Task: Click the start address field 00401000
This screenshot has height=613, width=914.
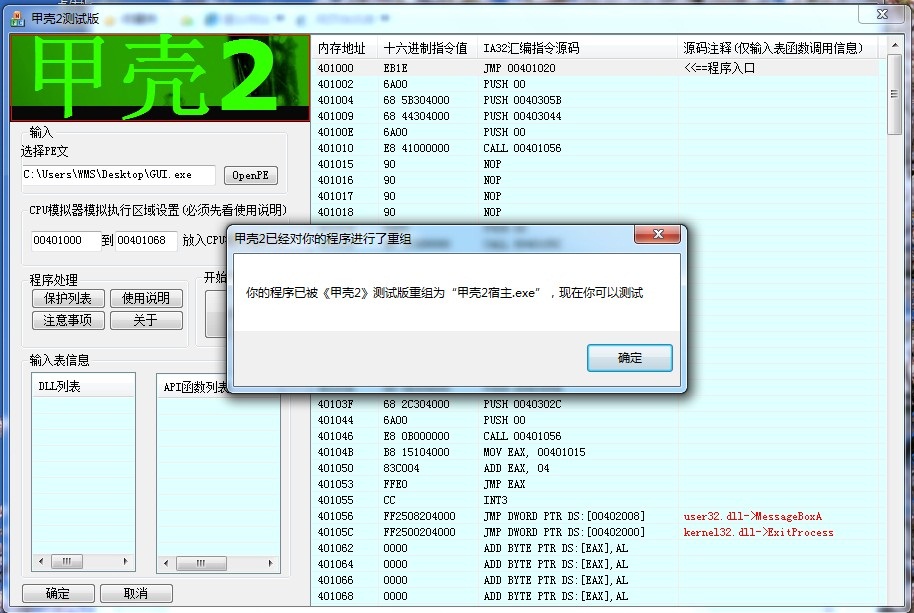Action: click(x=65, y=240)
